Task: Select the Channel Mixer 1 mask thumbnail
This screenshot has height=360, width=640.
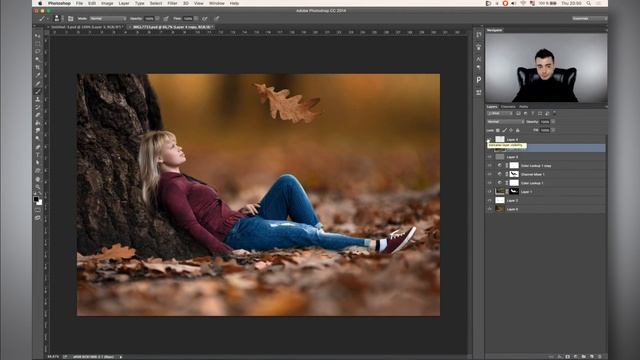Action: [514, 174]
